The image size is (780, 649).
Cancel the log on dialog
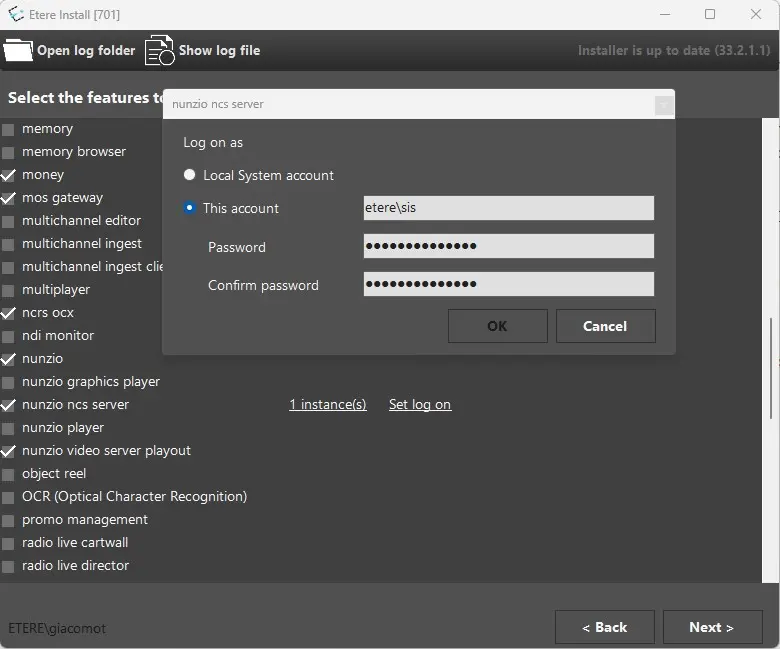pos(605,326)
